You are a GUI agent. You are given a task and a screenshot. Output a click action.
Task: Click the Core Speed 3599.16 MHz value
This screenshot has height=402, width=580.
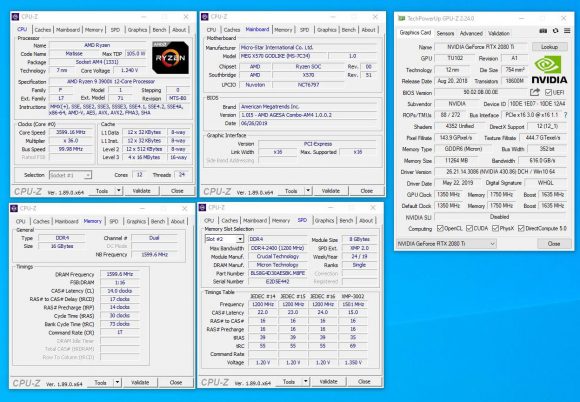click(x=71, y=132)
